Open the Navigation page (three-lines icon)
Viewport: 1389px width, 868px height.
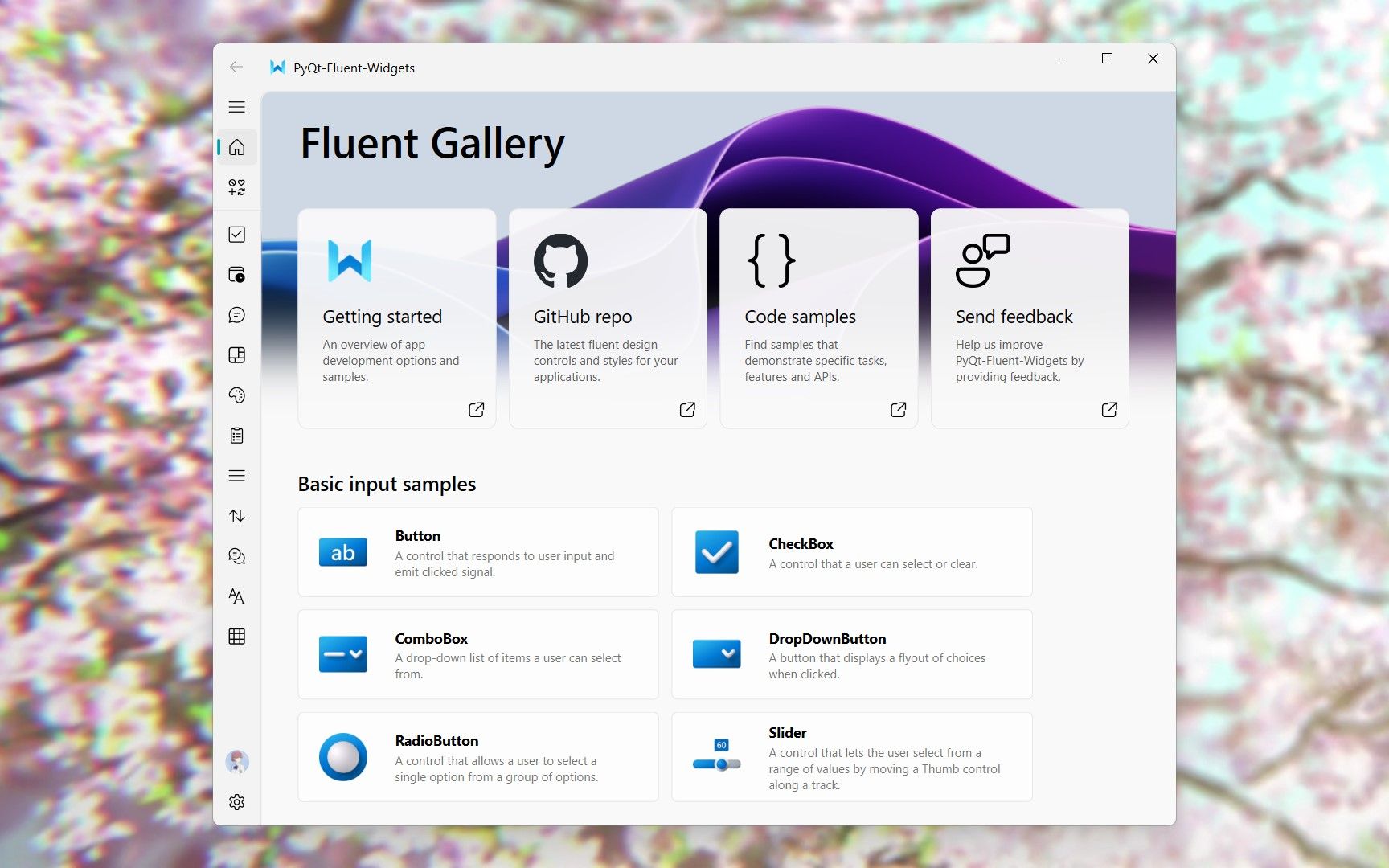236,475
